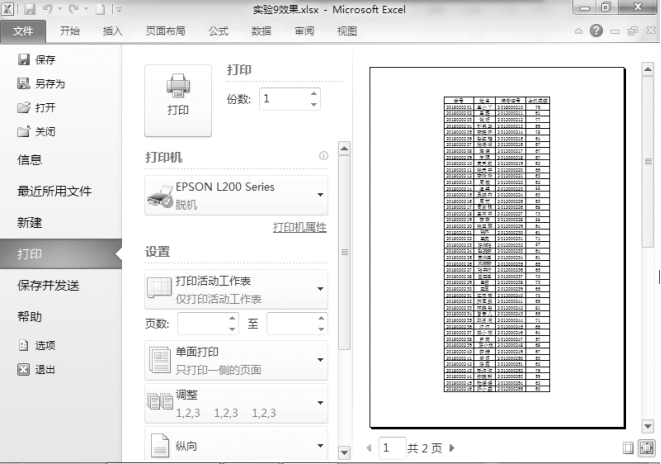Open the 调整 collation dropdown
Image resolution: width=661 pixels, height=464 pixels.
point(236,403)
